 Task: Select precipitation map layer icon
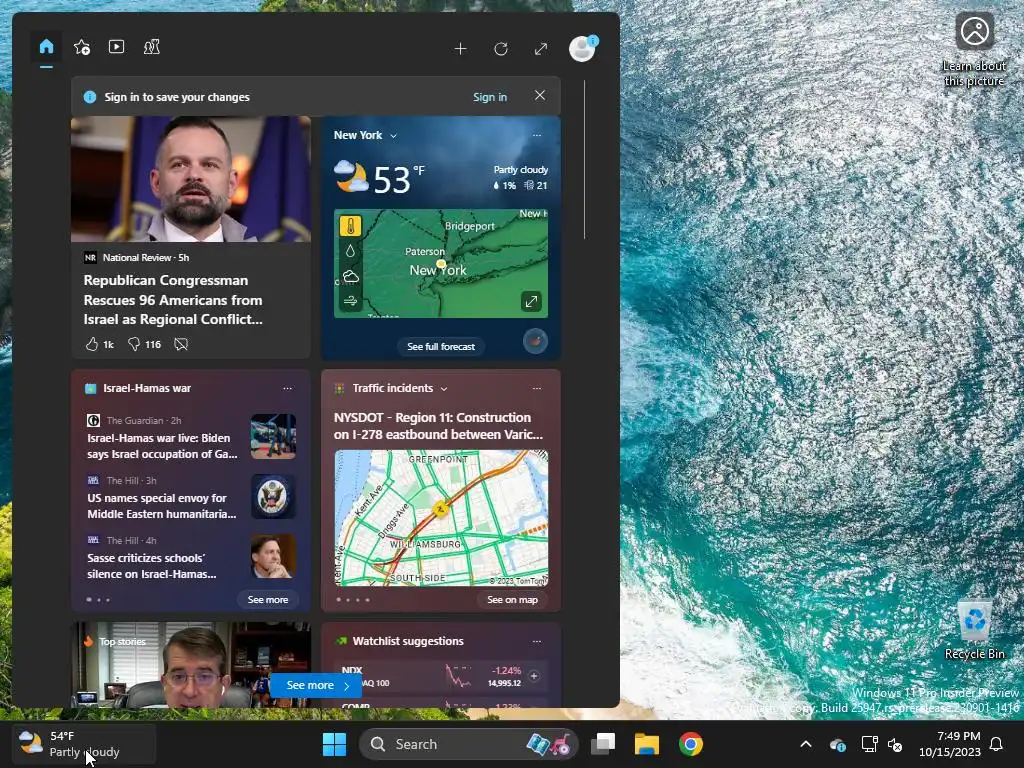pyautogui.click(x=351, y=251)
